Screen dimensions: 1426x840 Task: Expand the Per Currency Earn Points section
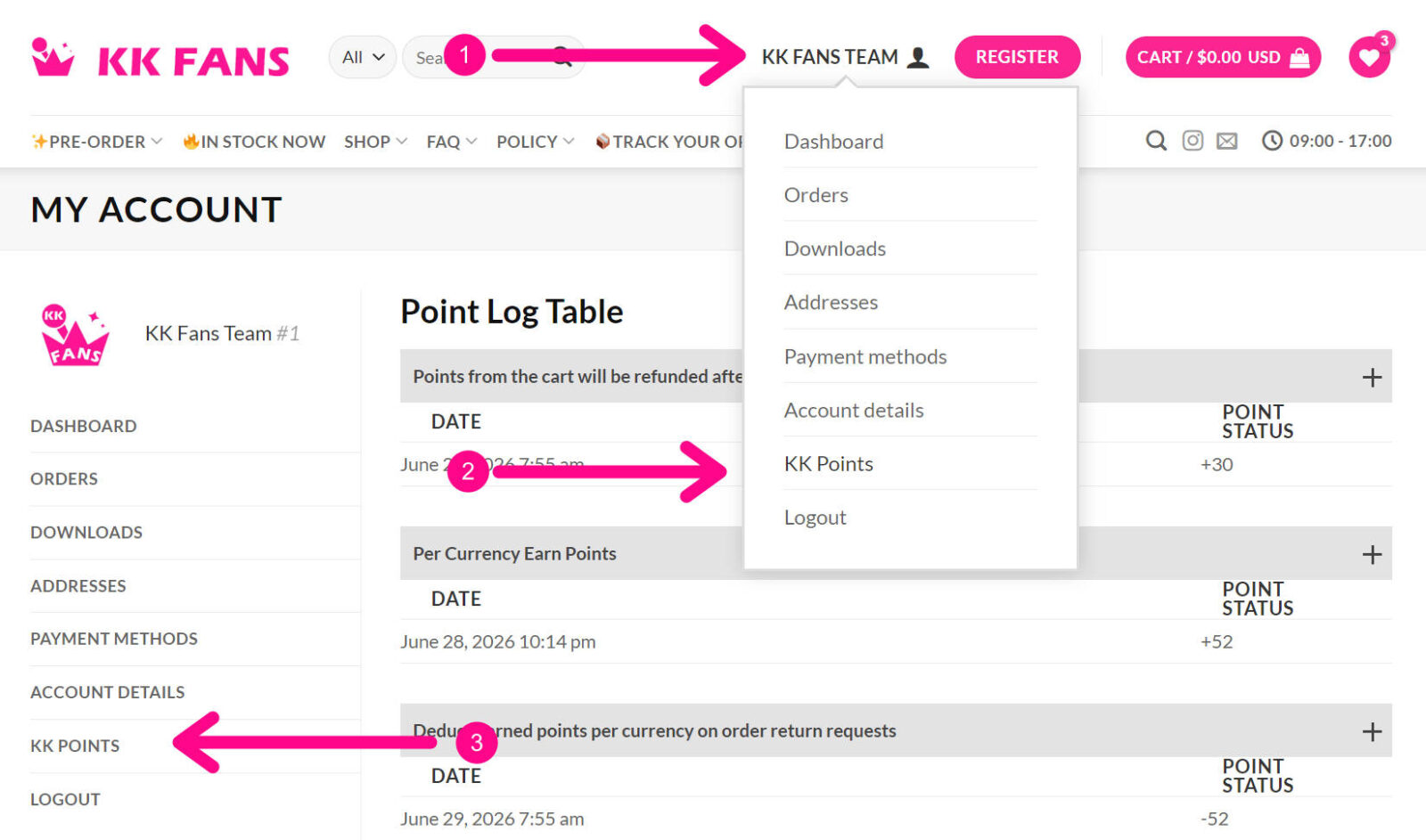click(1372, 554)
